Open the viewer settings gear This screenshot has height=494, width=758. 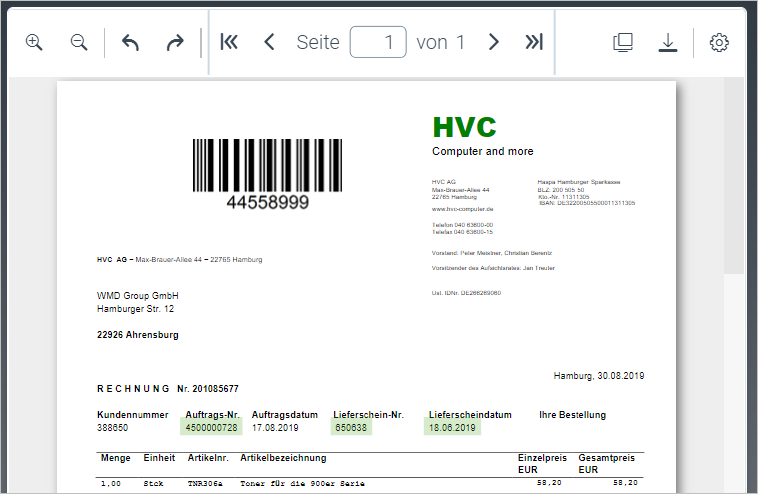(x=719, y=42)
